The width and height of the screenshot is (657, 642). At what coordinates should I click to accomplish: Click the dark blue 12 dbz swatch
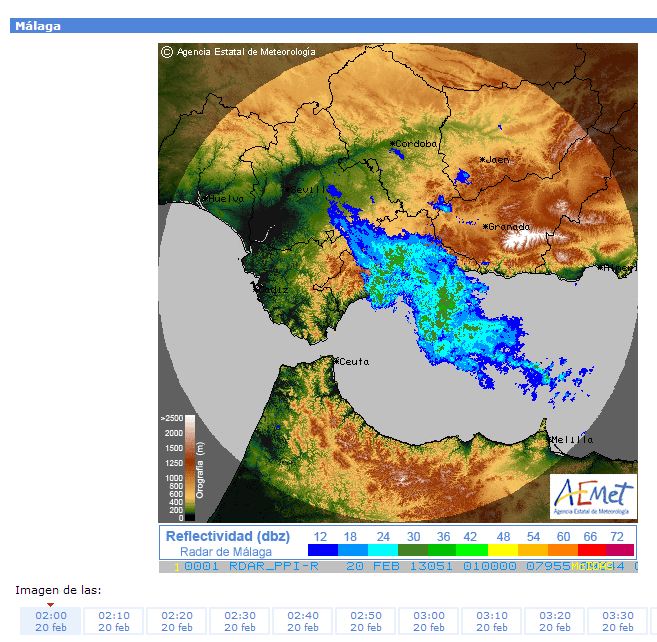click(x=323, y=550)
